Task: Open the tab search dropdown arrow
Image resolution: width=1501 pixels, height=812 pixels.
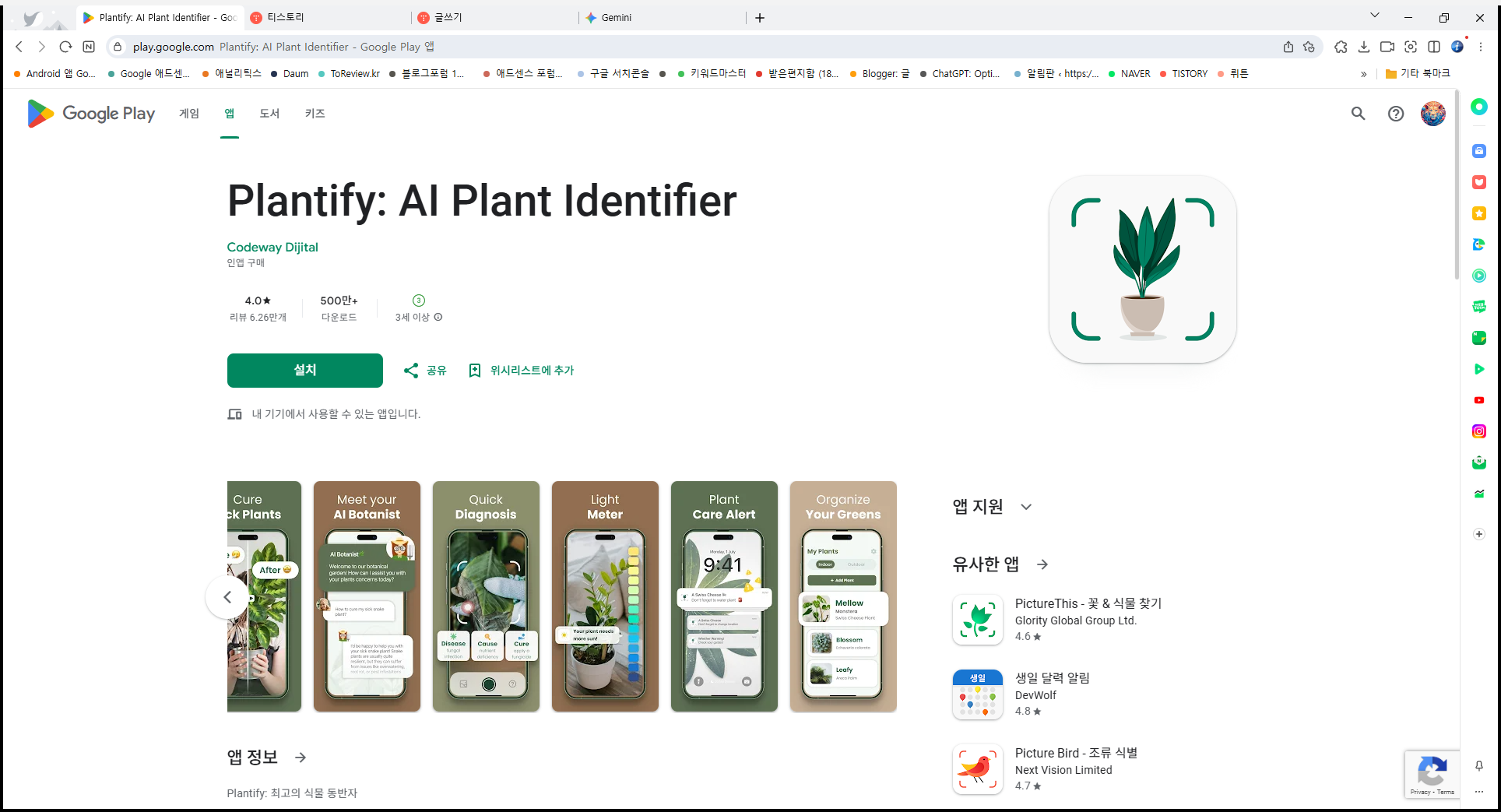Action: [x=1375, y=16]
